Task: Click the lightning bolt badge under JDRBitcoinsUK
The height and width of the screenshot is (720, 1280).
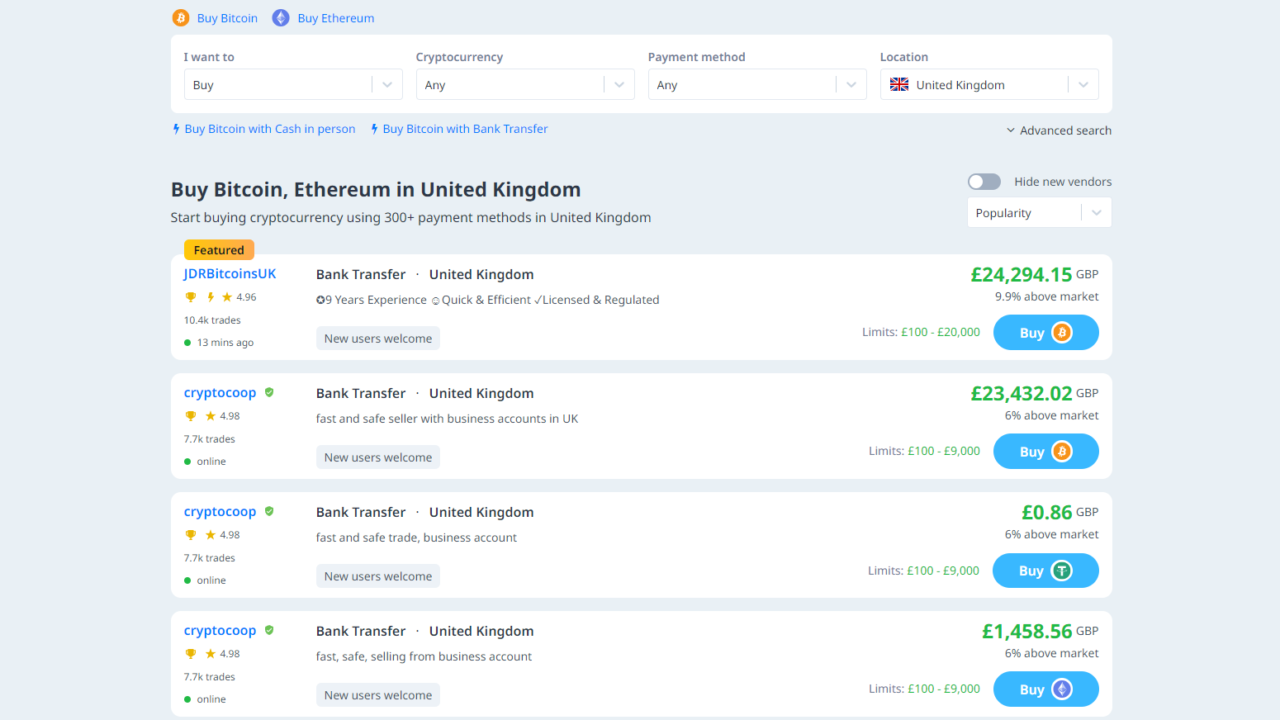Action: click(210, 297)
